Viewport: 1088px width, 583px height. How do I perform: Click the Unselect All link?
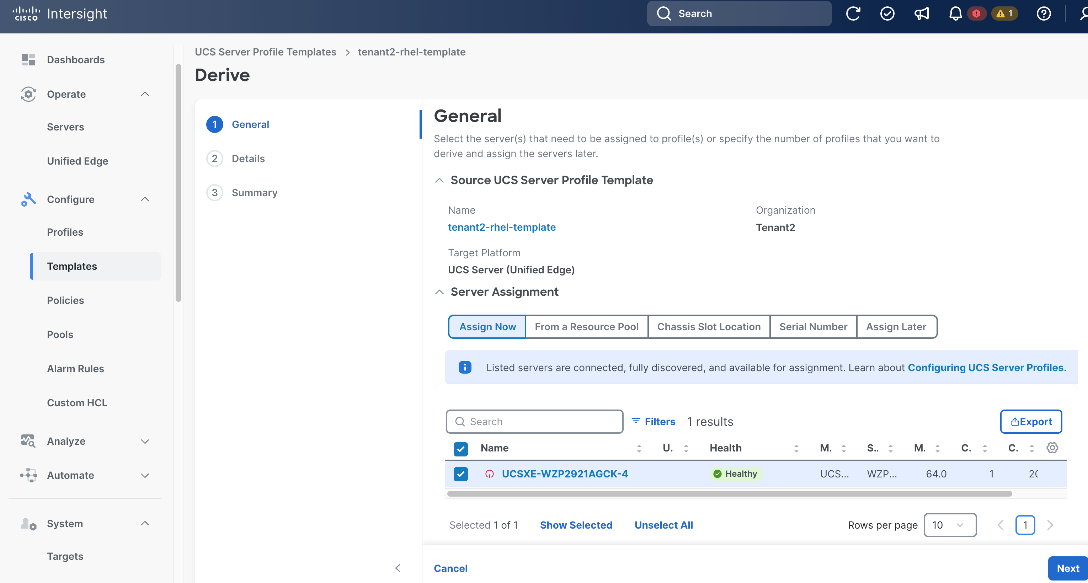pyautogui.click(x=664, y=525)
